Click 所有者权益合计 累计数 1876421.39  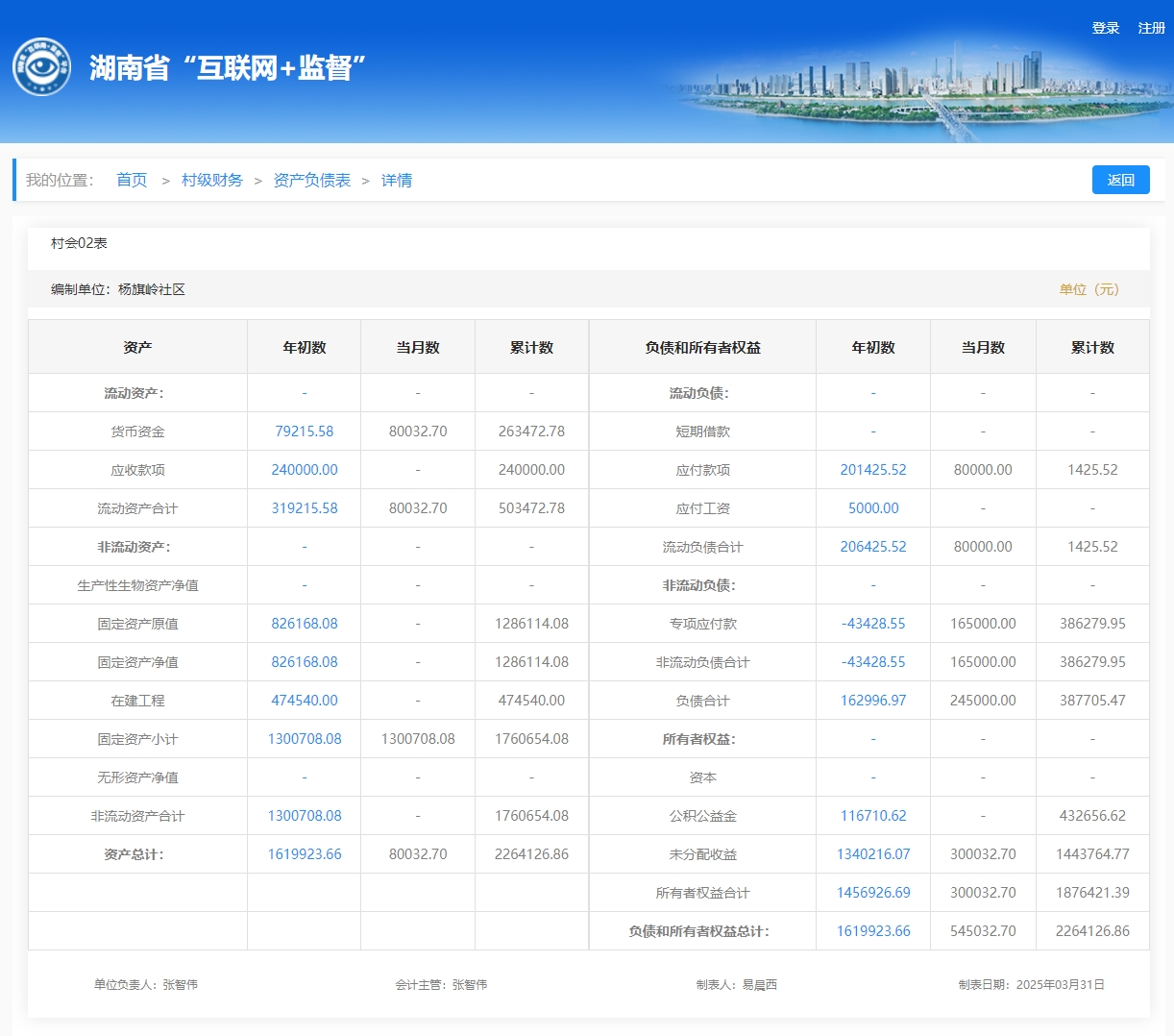coord(1092,893)
